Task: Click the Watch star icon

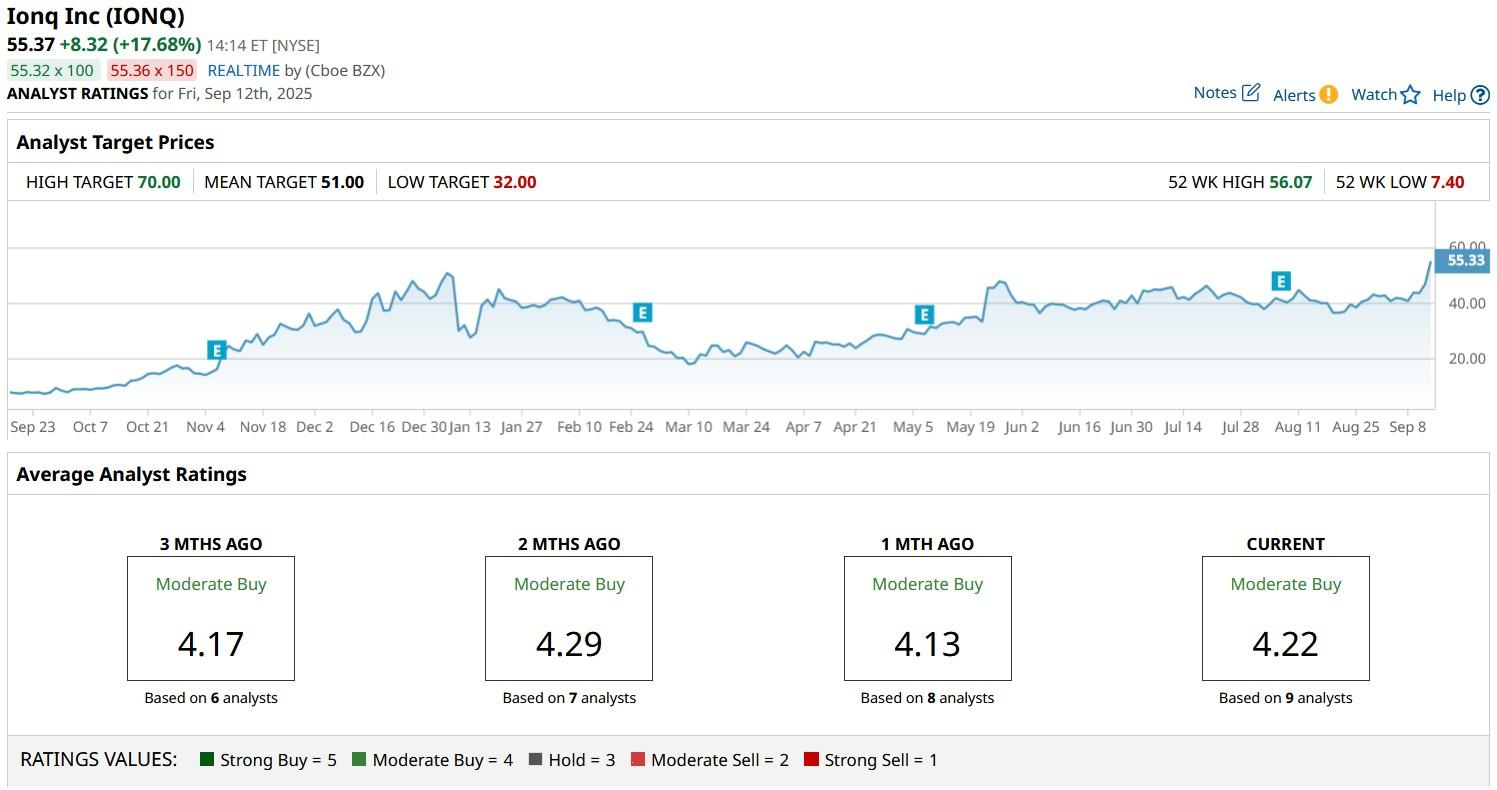Action: [x=1410, y=95]
